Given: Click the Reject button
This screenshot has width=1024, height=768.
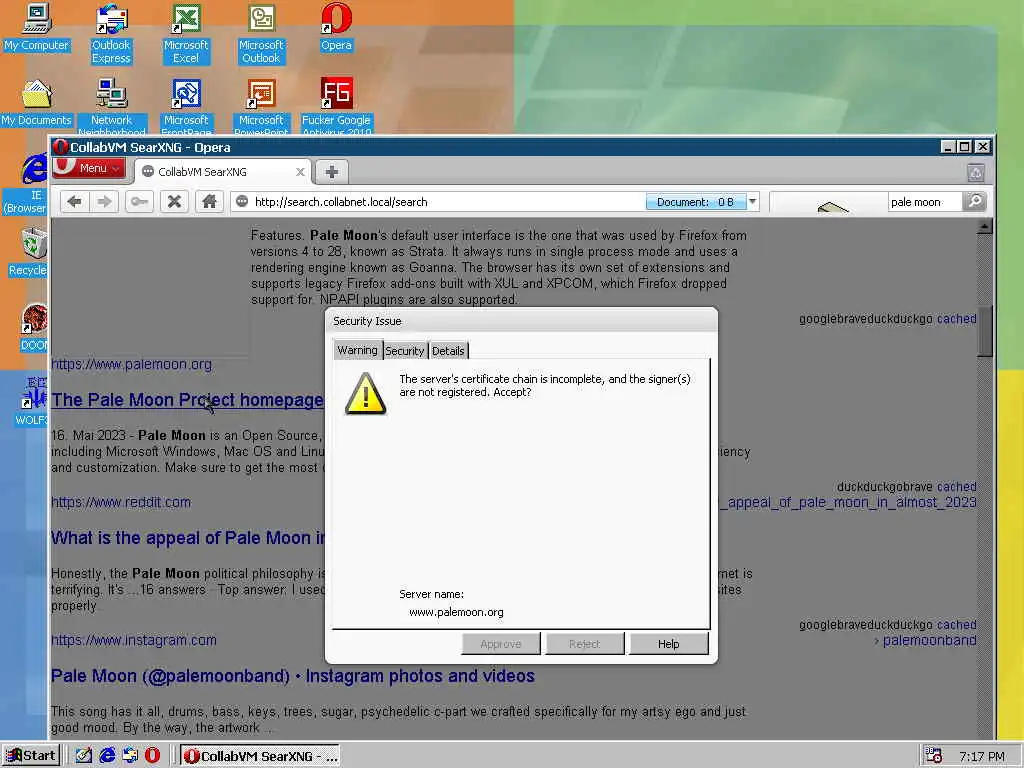Looking at the screenshot, I should (584, 644).
